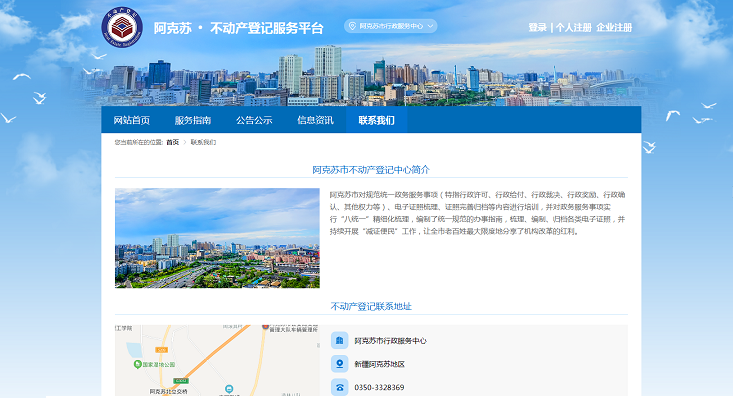Click the 国家湿地公园 green marker on map
The height and width of the screenshot is (398, 733).
tap(137, 364)
